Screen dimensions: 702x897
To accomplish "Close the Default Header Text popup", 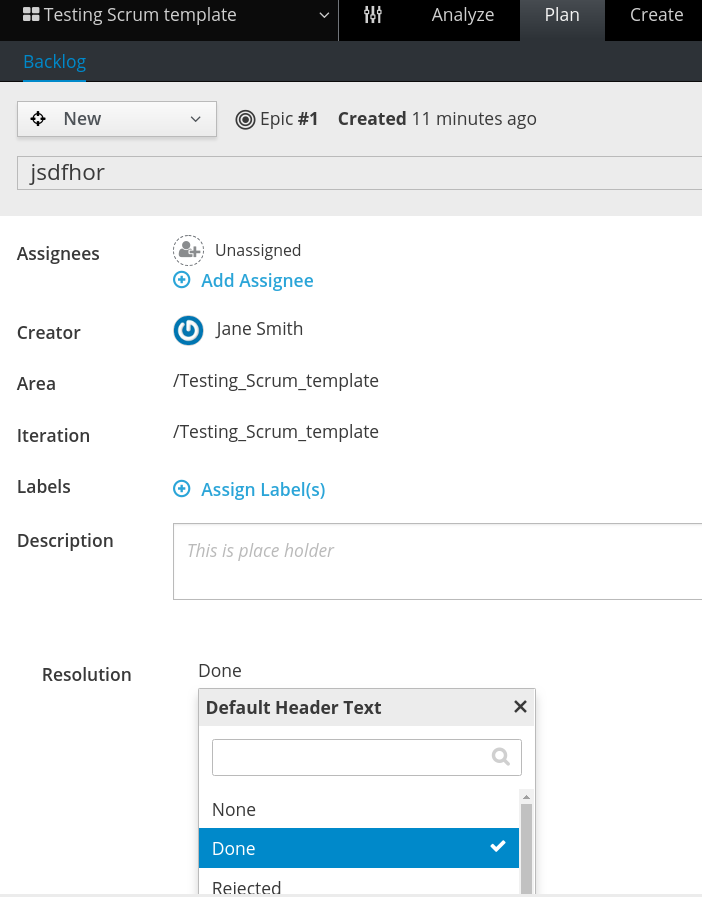I will pyautogui.click(x=520, y=706).
